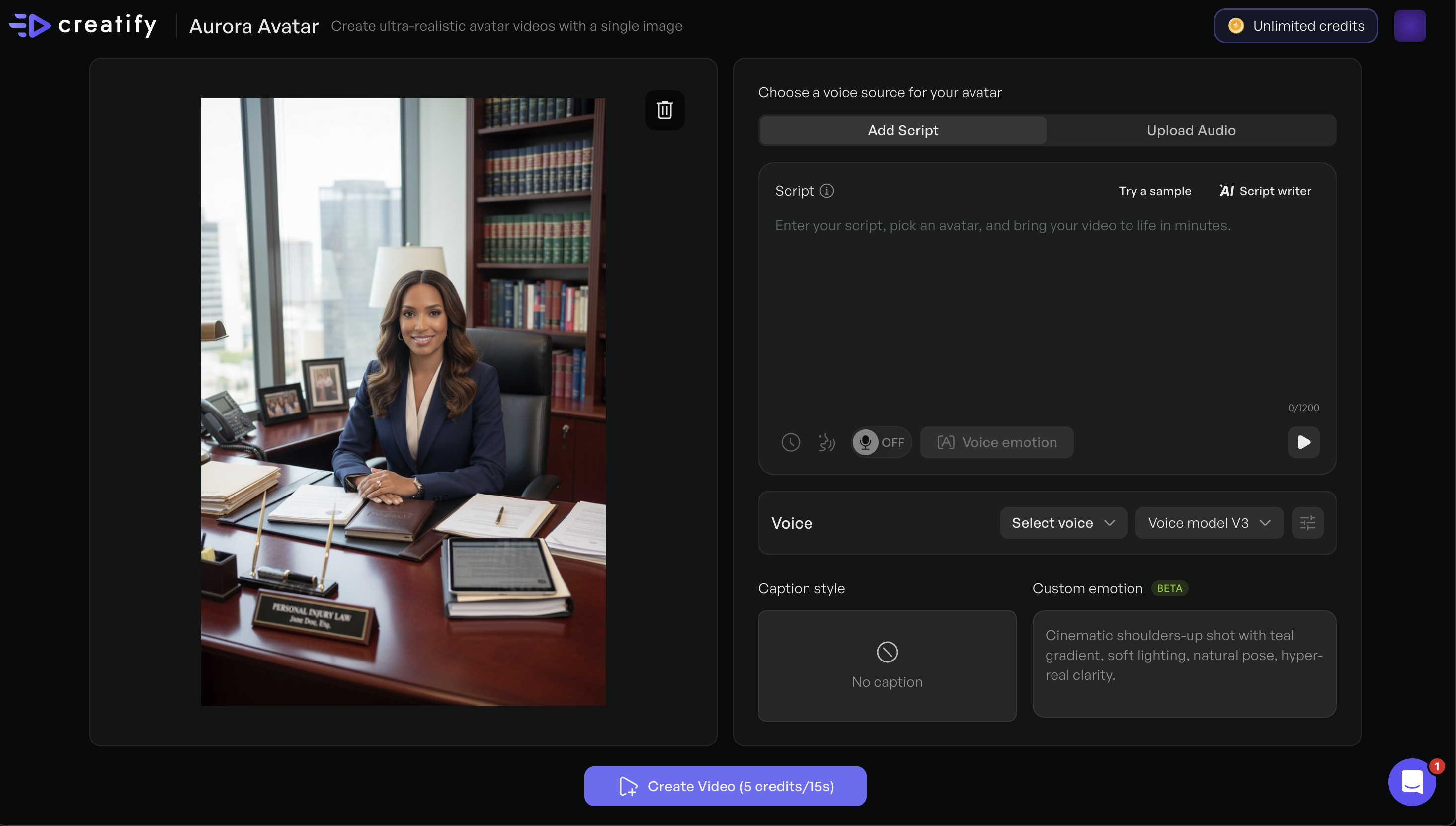Click the clock pause-timing icon
The height and width of the screenshot is (826, 1456).
click(790, 442)
